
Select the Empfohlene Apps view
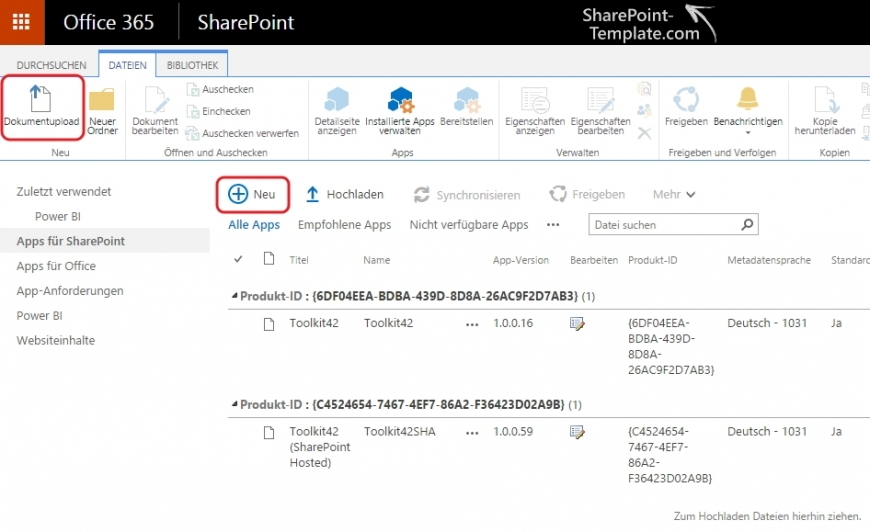345,225
